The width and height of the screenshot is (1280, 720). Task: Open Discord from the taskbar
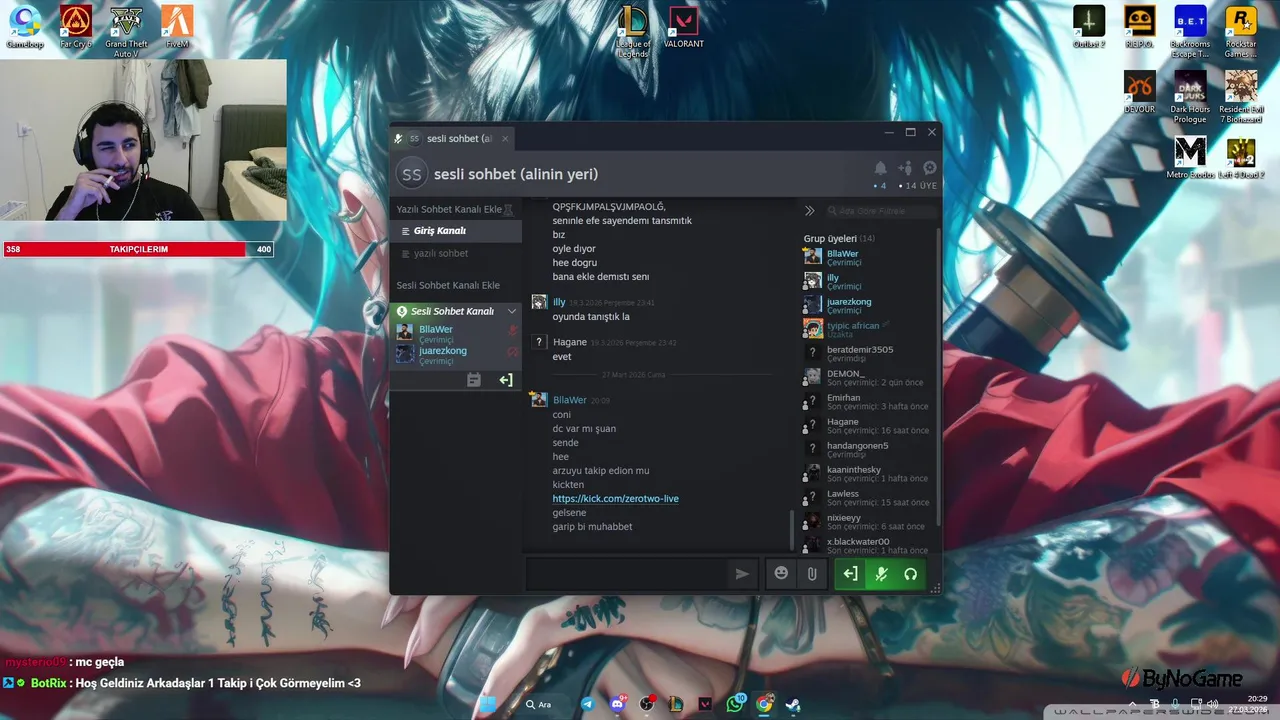tap(617, 704)
